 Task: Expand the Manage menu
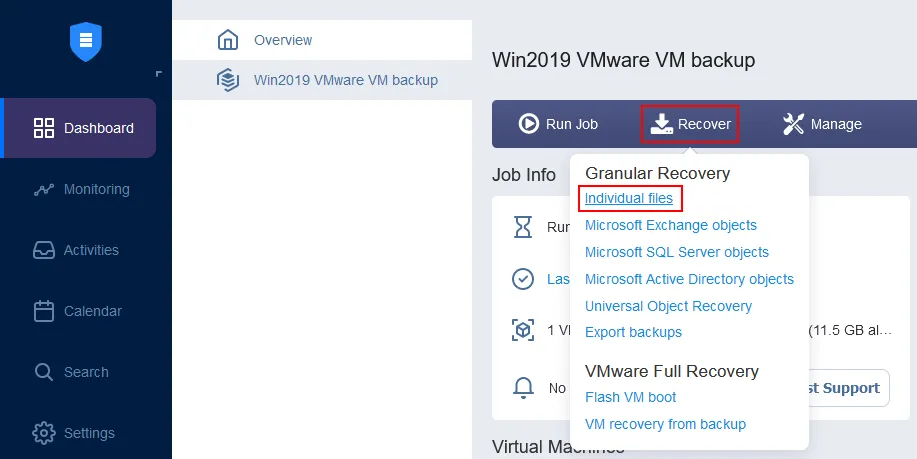click(x=822, y=124)
